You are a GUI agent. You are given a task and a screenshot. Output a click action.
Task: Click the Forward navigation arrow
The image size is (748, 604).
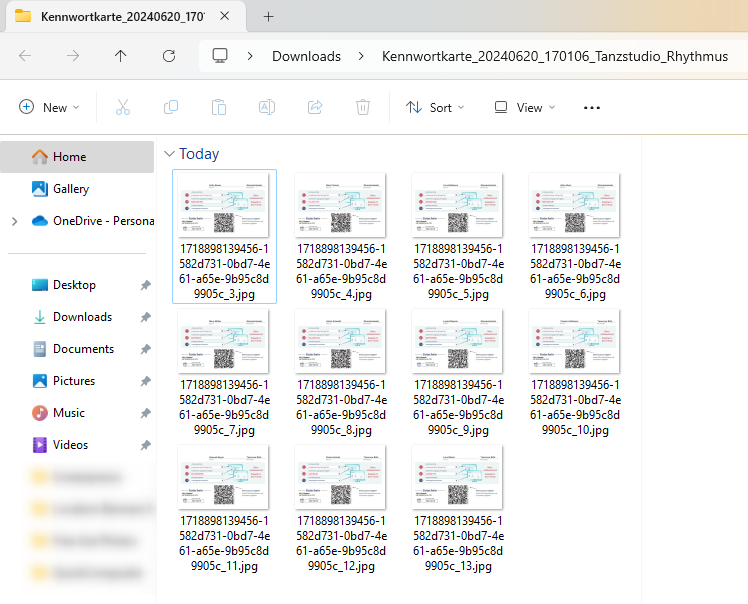pyautogui.click(x=73, y=56)
